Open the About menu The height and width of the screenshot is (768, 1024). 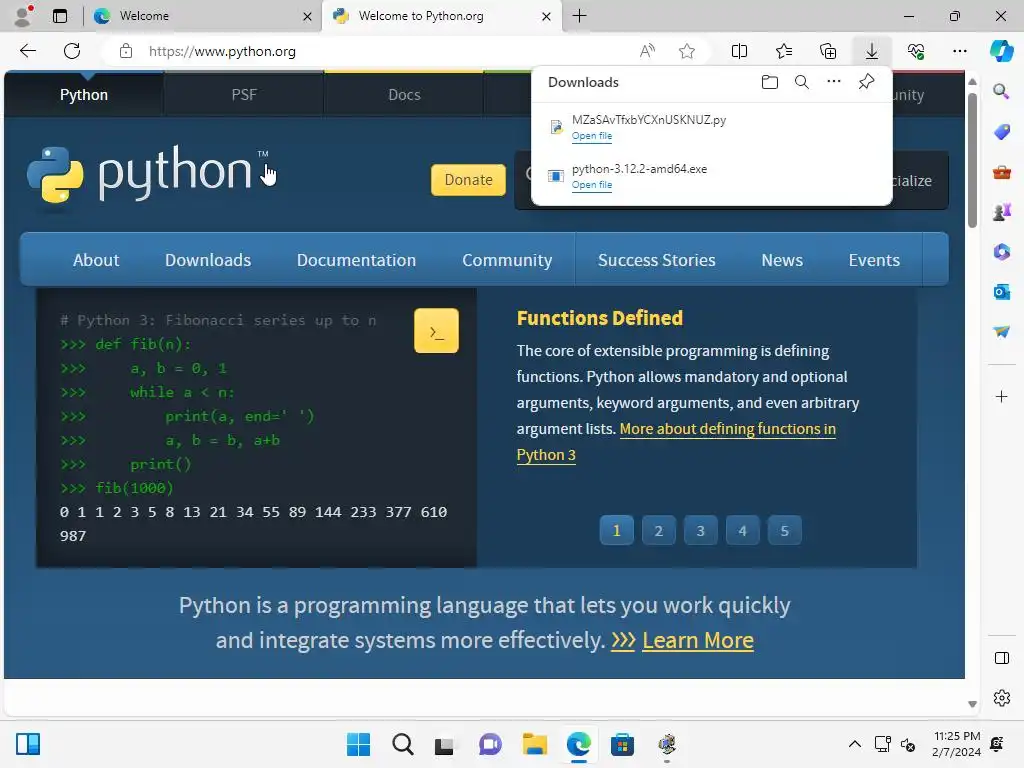[96, 260]
